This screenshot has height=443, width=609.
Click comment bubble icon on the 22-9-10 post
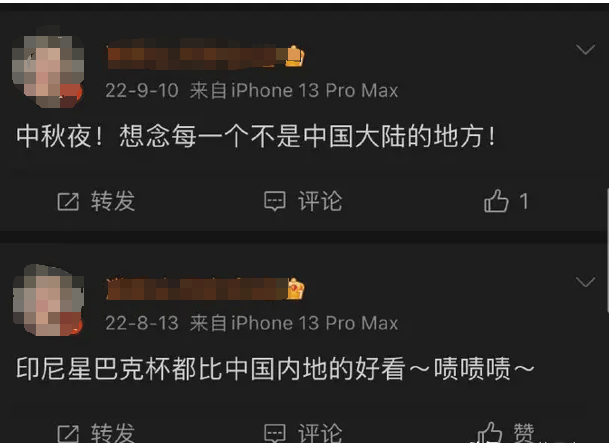275,202
